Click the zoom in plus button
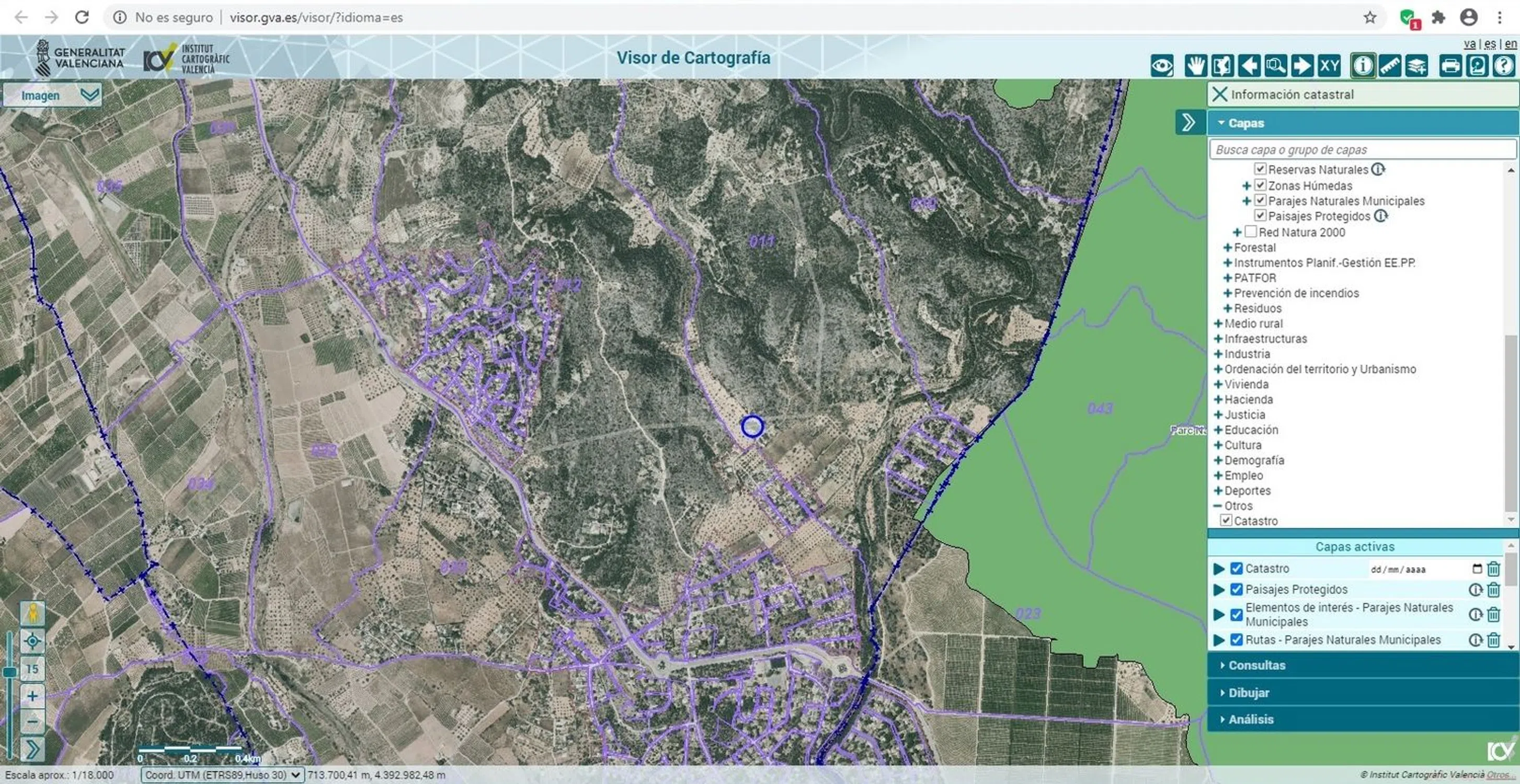Screen dimensions: 1520x784 32,696
